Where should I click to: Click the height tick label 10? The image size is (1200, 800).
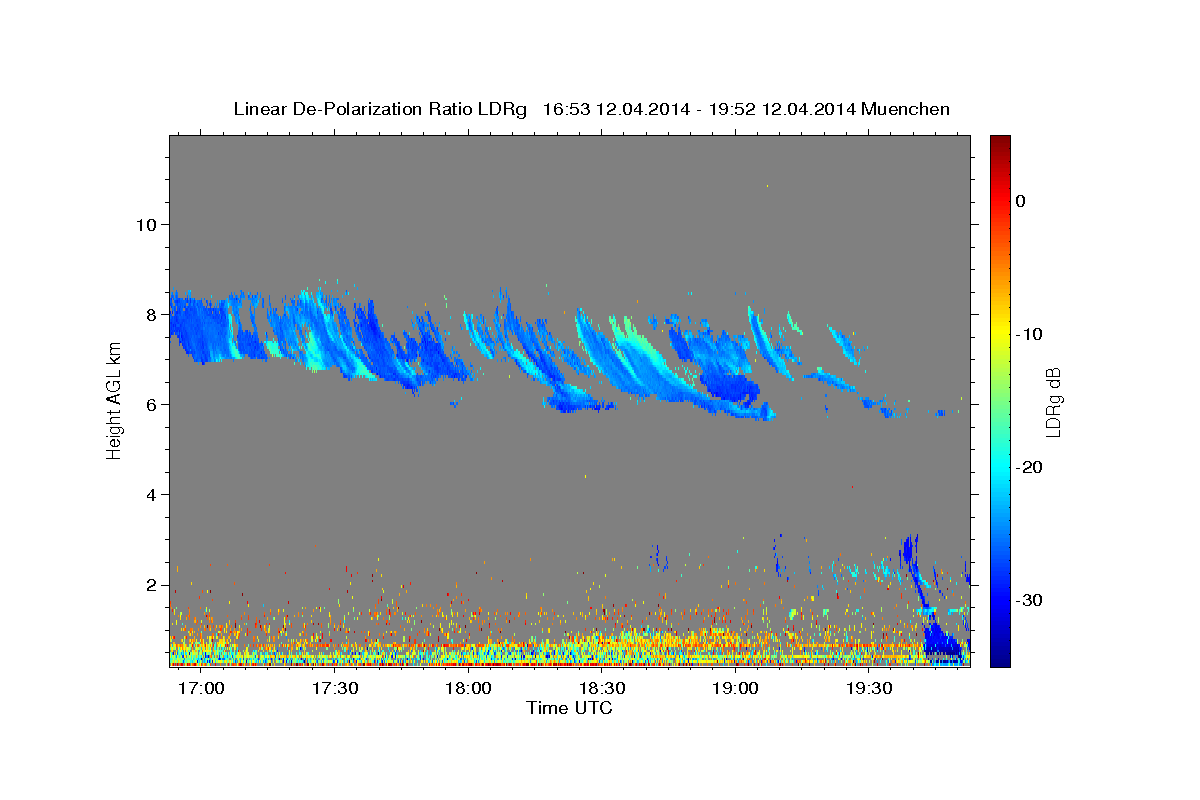(x=147, y=224)
